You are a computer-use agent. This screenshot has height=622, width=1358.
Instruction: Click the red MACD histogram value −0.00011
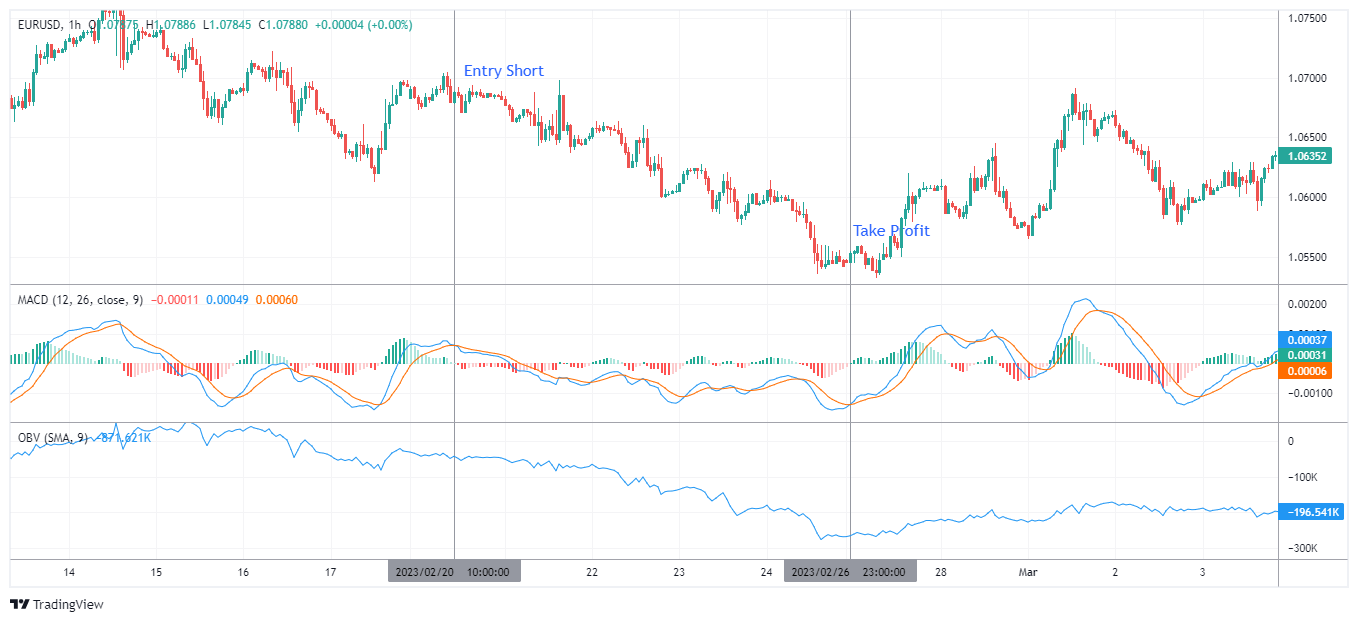(x=175, y=299)
